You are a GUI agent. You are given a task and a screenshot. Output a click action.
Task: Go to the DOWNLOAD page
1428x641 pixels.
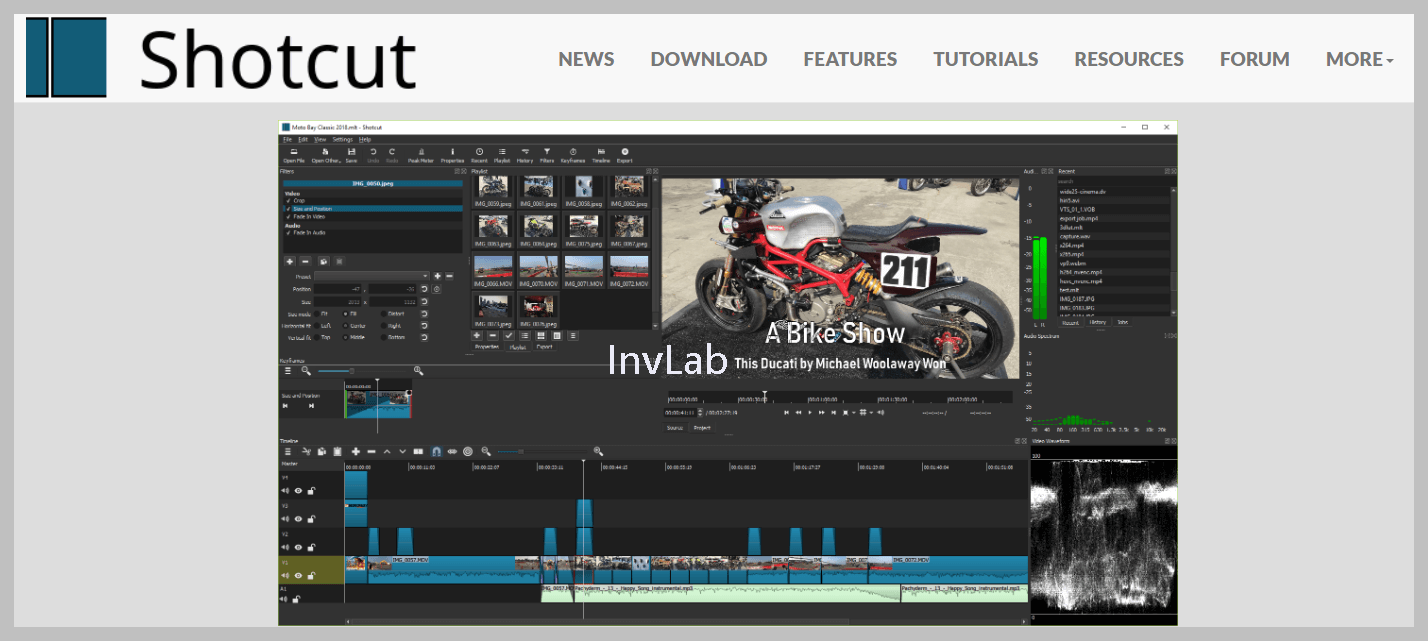709,59
